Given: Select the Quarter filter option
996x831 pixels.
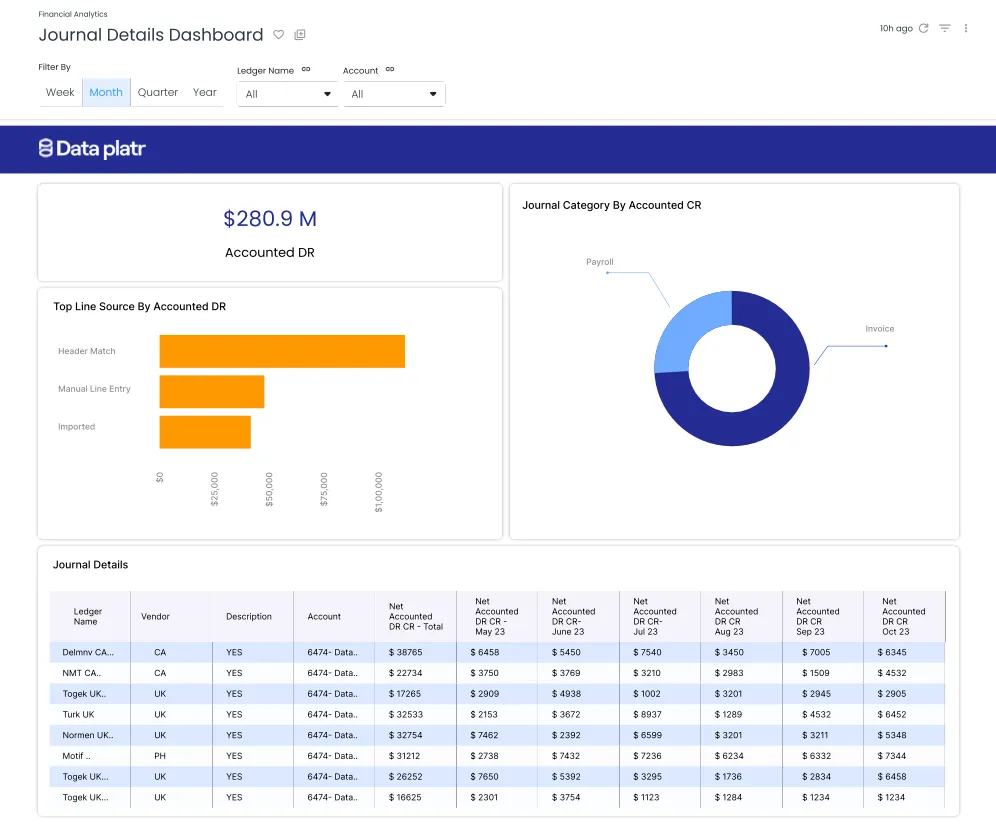Looking at the screenshot, I should tap(158, 92).
